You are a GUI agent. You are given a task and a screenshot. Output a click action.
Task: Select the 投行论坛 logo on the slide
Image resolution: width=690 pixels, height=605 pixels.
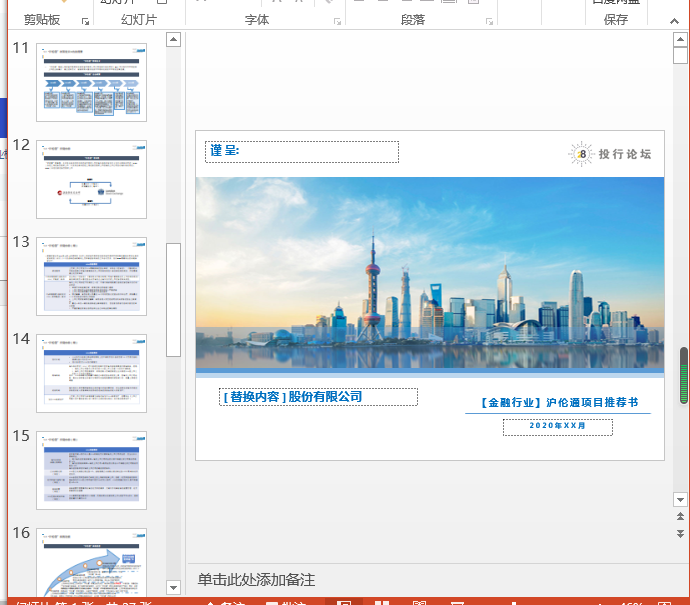click(610, 154)
